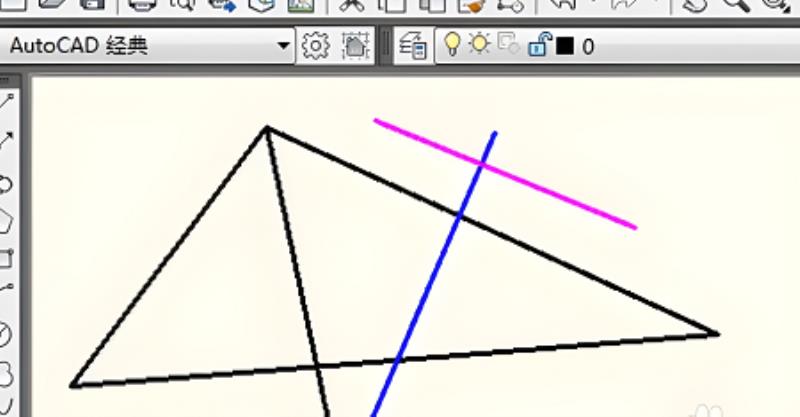
Task: Toggle viewport freeze for layer 0
Action: tap(508, 44)
